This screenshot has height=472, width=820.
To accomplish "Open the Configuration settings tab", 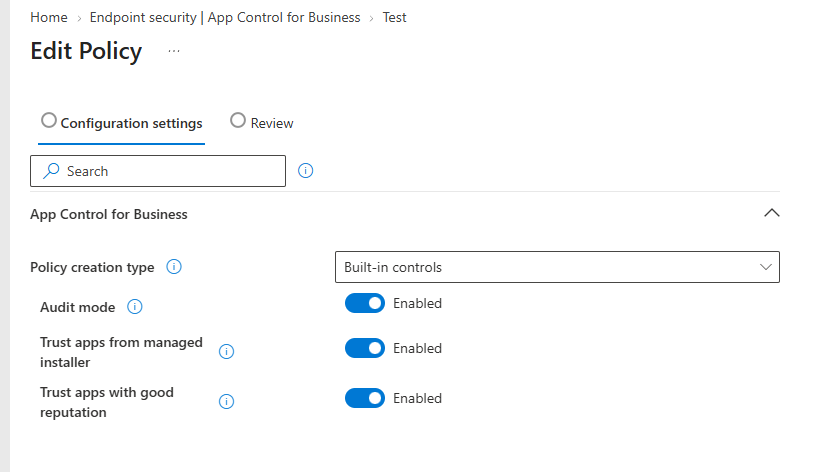I will click(121, 123).
